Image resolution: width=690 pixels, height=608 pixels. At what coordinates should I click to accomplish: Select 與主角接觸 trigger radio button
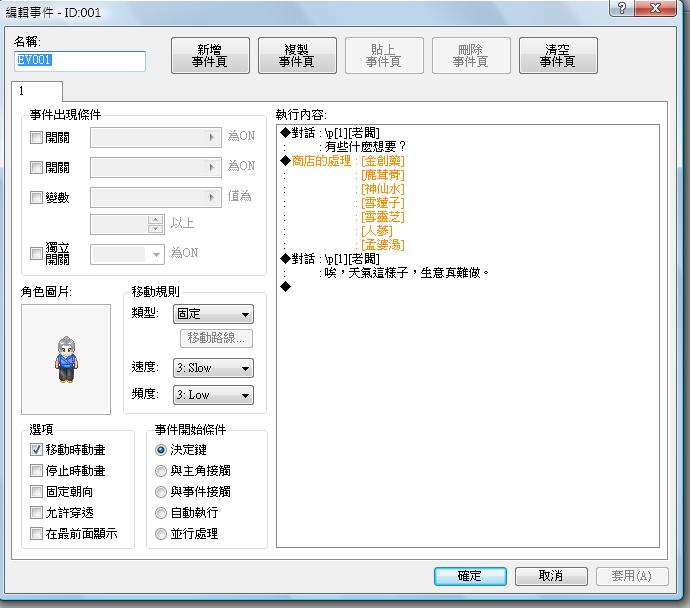pos(161,471)
